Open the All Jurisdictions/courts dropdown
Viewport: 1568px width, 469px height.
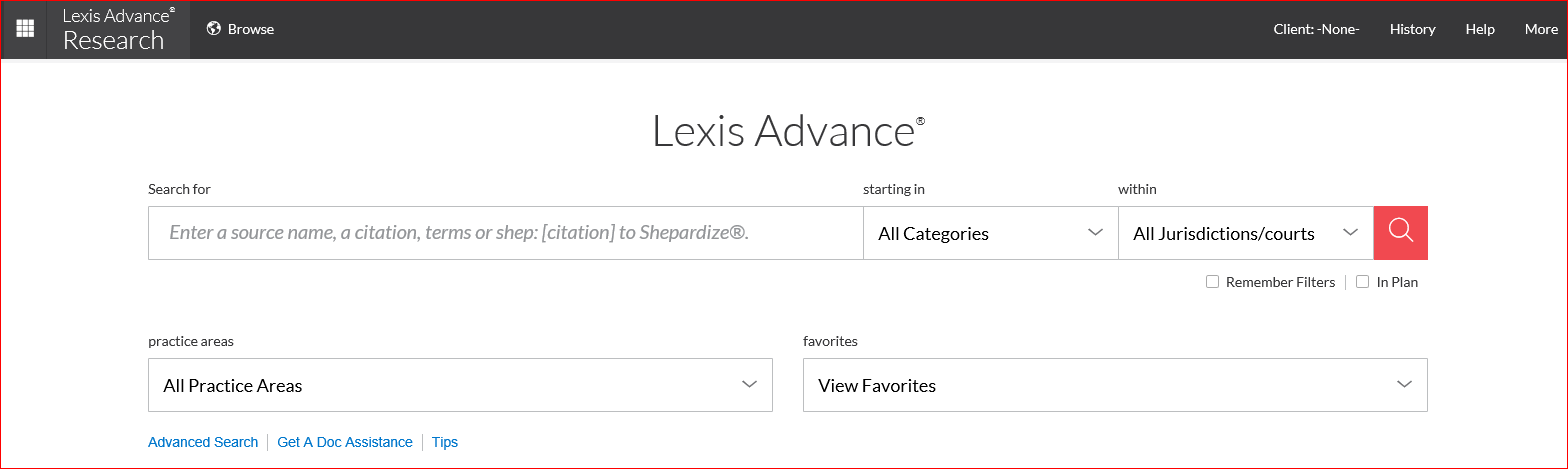click(1246, 233)
